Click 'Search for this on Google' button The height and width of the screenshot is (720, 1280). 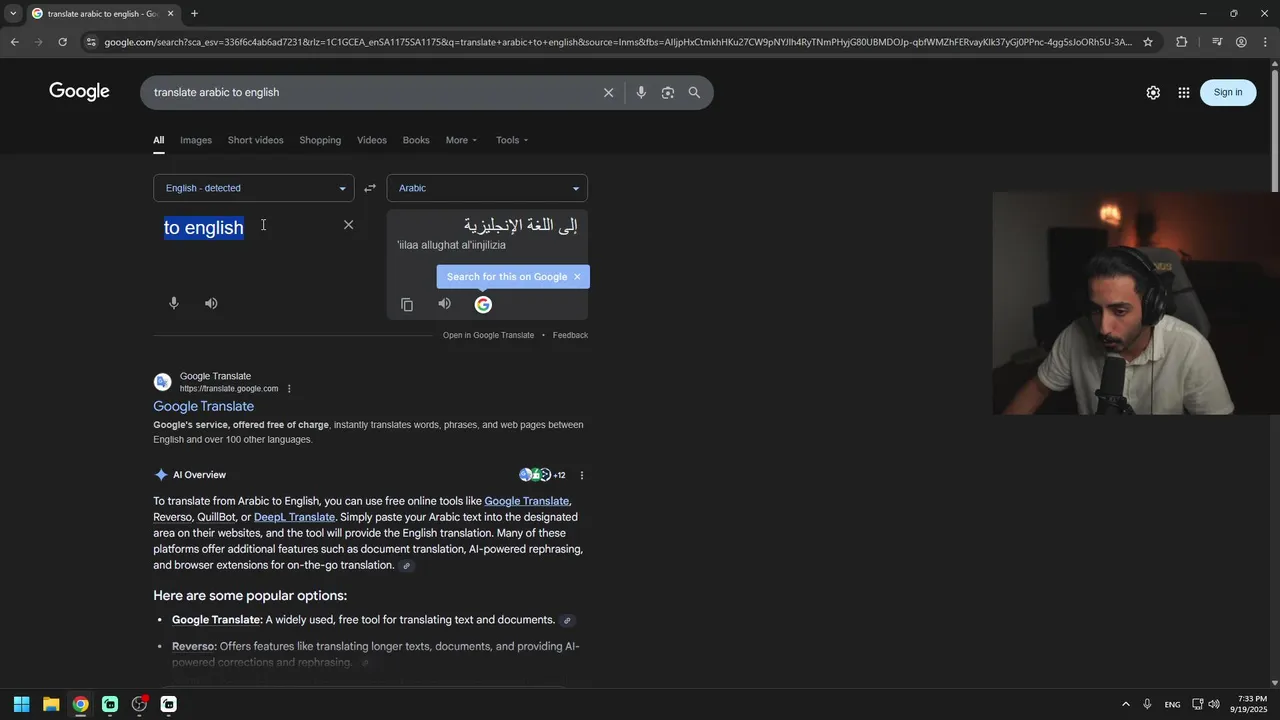pyautogui.click(x=507, y=277)
